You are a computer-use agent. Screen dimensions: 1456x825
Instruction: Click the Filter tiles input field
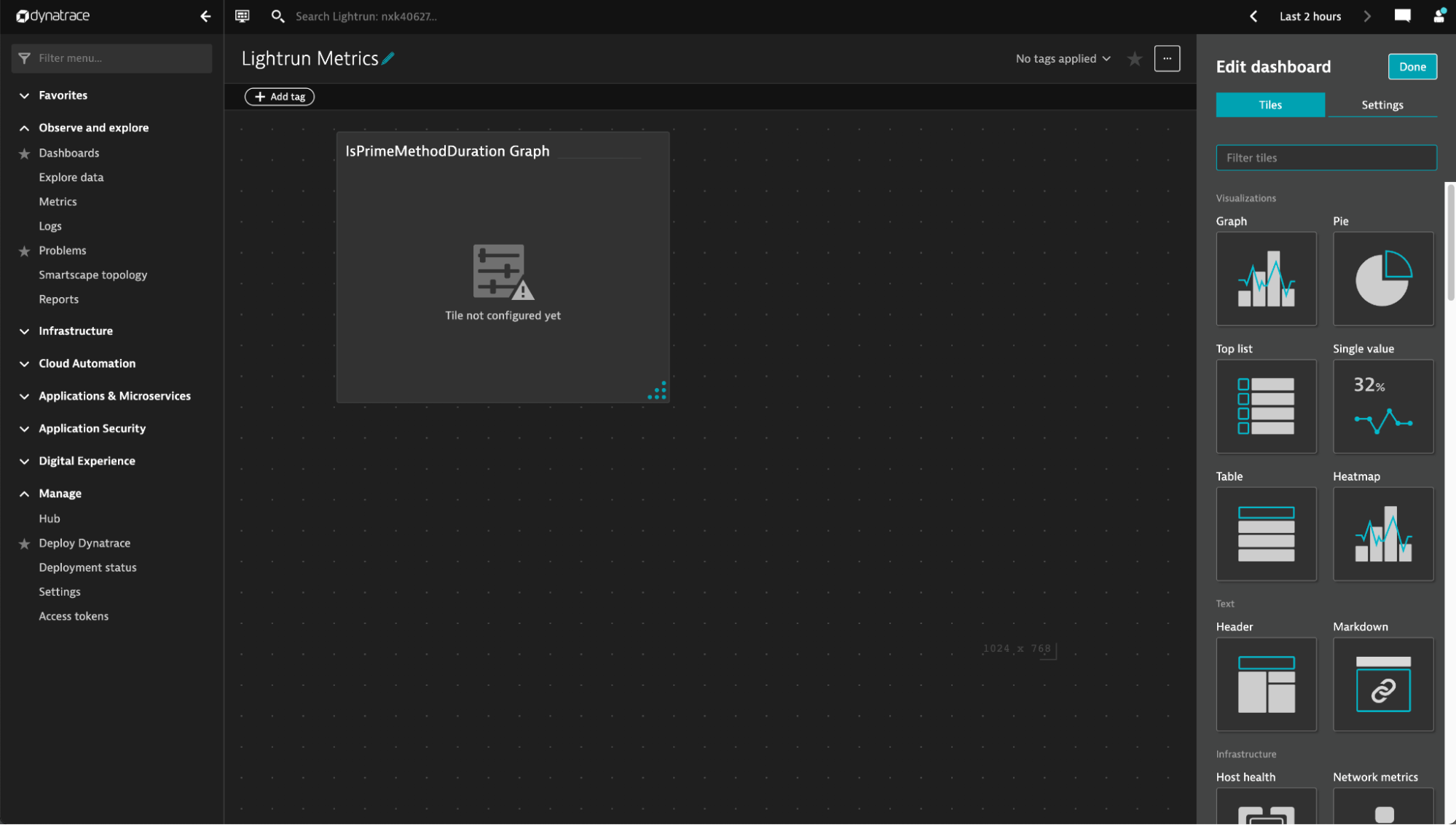(x=1326, y=158)
